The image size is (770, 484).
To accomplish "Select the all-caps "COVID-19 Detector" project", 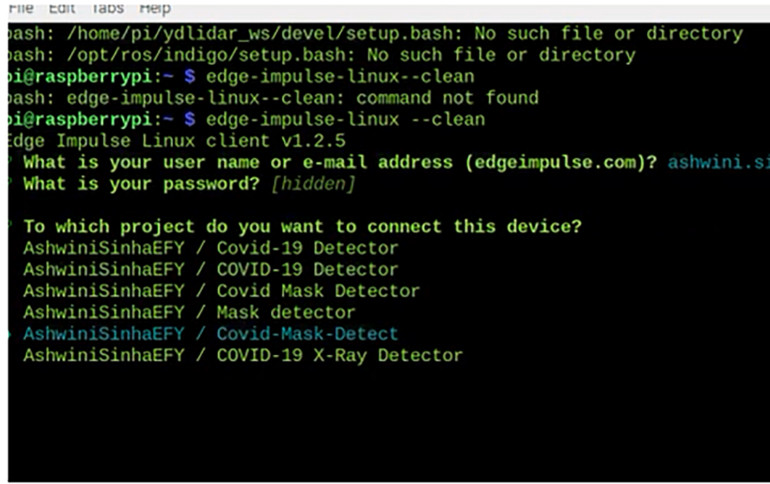I will 210,270.
